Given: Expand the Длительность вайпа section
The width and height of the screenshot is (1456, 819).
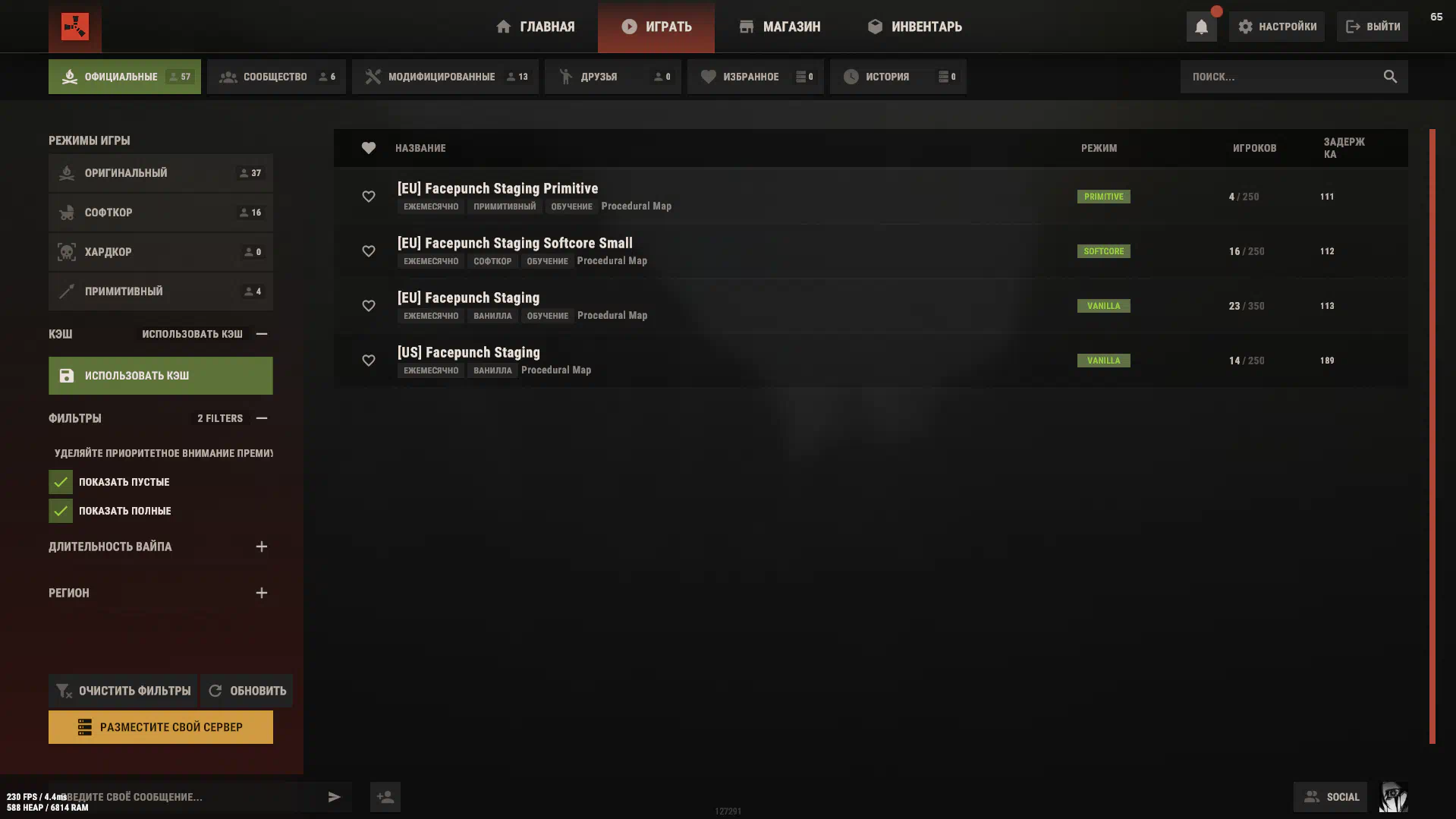Looking at the screenshot, I should coord(262,547).
